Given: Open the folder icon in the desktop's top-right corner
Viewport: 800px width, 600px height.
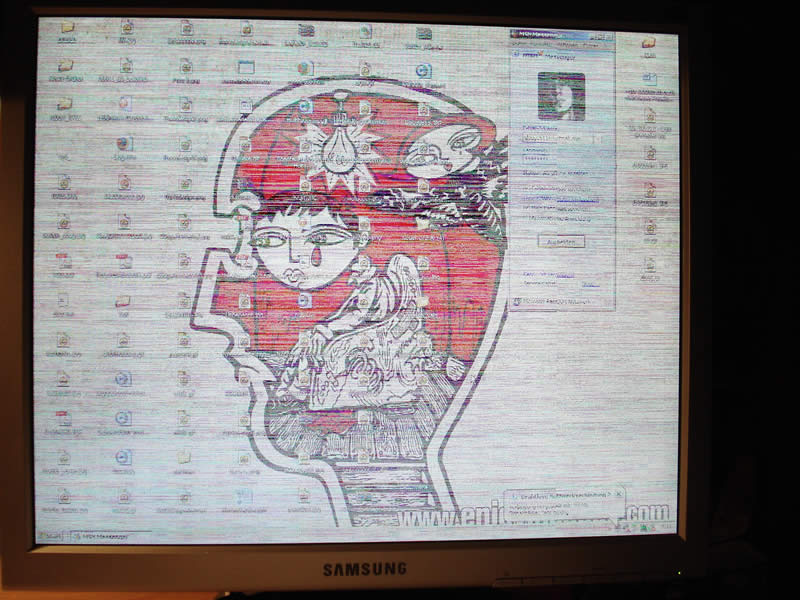Looking at the screenshot, I should point(649,43).
